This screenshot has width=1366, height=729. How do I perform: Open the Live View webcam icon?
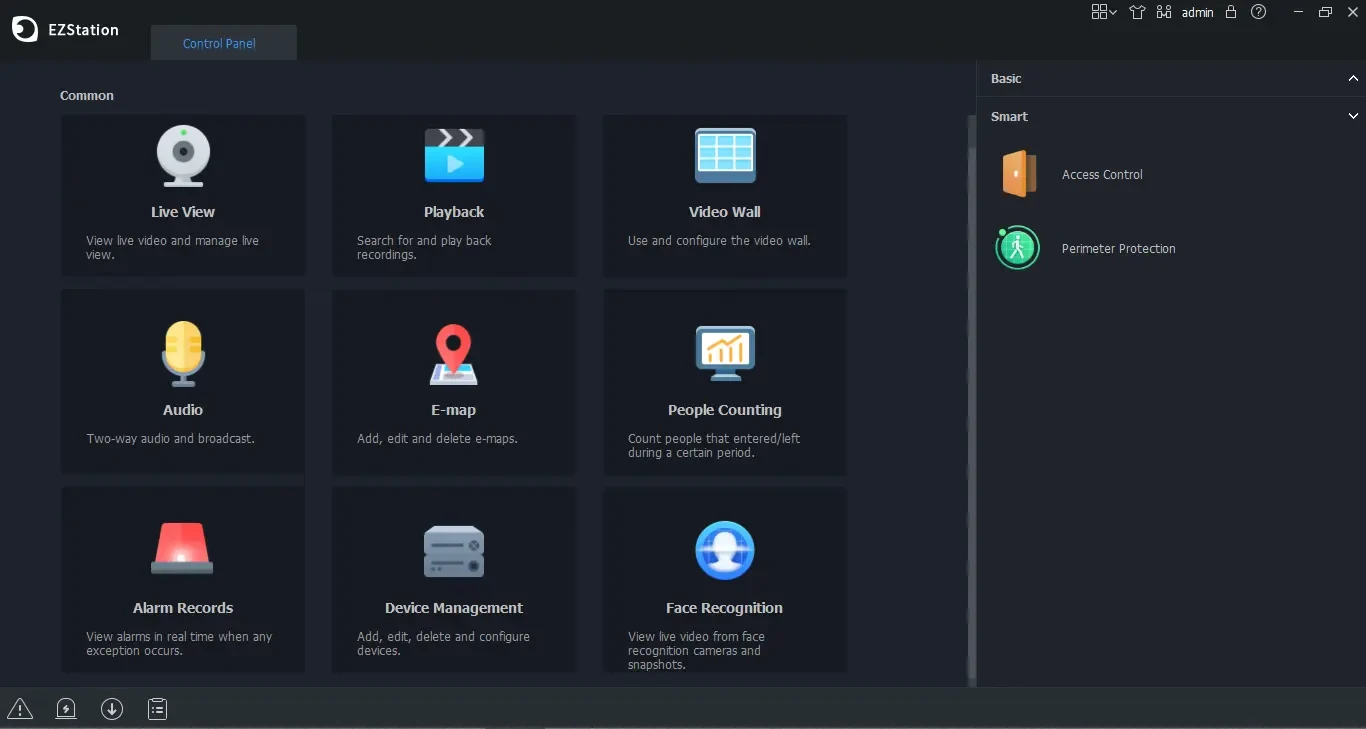(183, 156)
